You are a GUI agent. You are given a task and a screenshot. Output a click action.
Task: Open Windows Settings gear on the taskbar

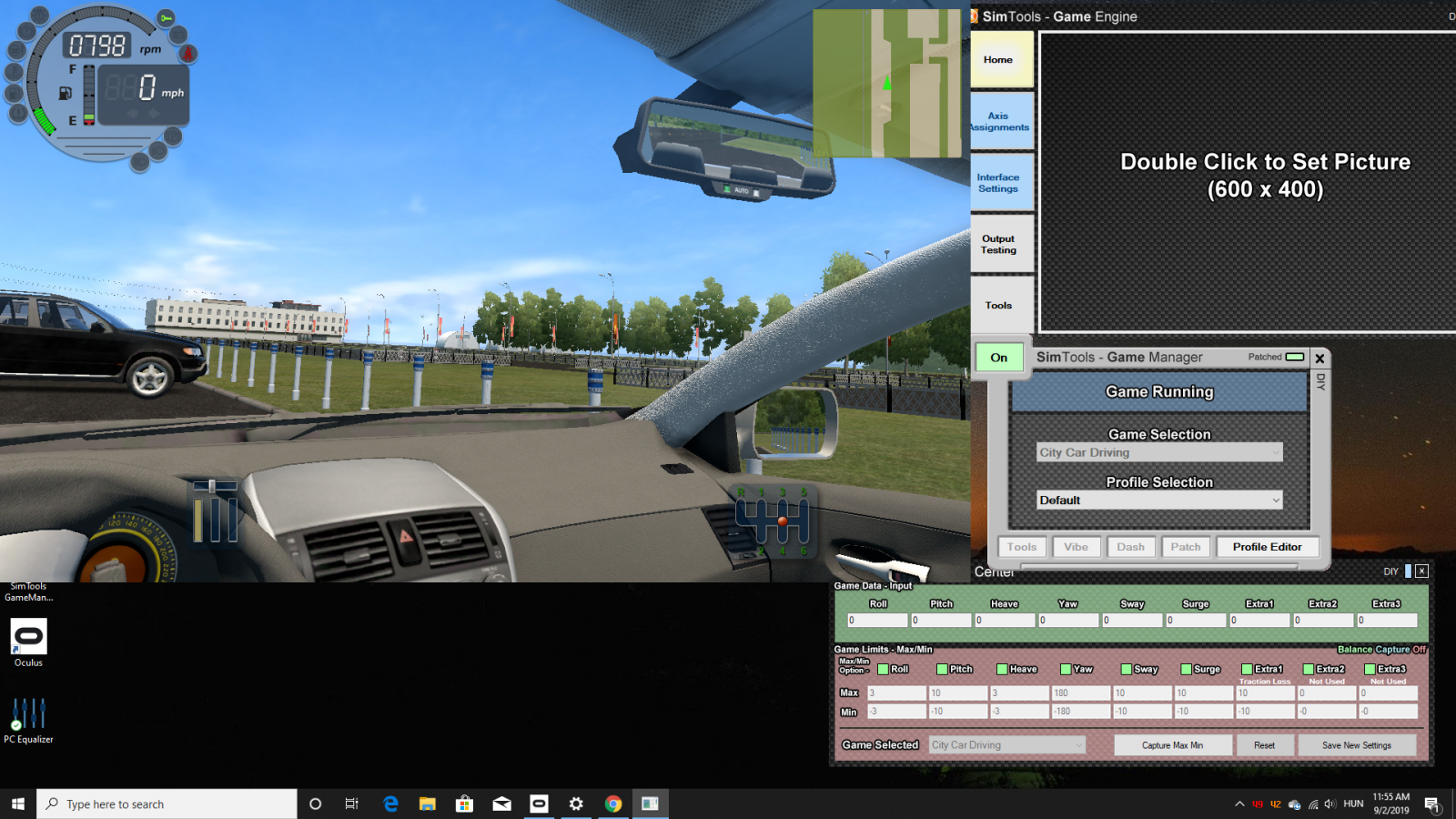click(x=576, y=804)
